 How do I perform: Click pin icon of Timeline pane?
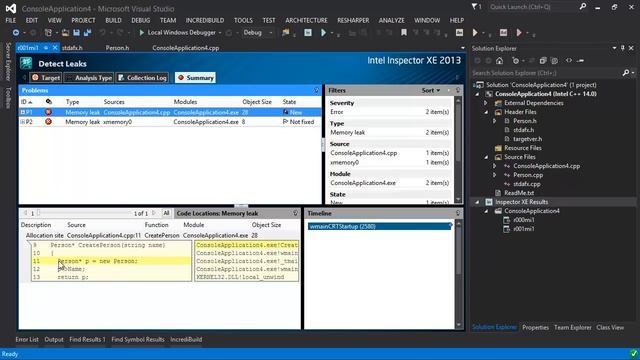click(458, 213)
